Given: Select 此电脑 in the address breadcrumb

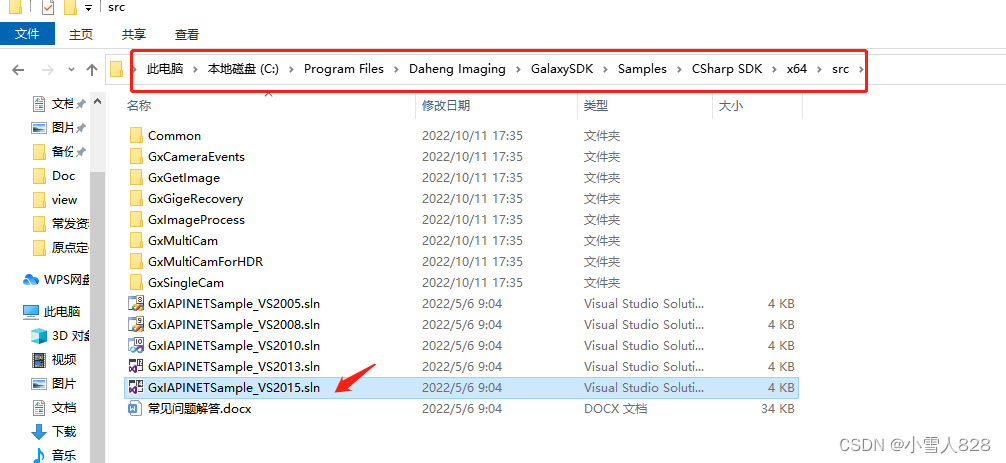Looking at the screenshot, I should (165, 69).
